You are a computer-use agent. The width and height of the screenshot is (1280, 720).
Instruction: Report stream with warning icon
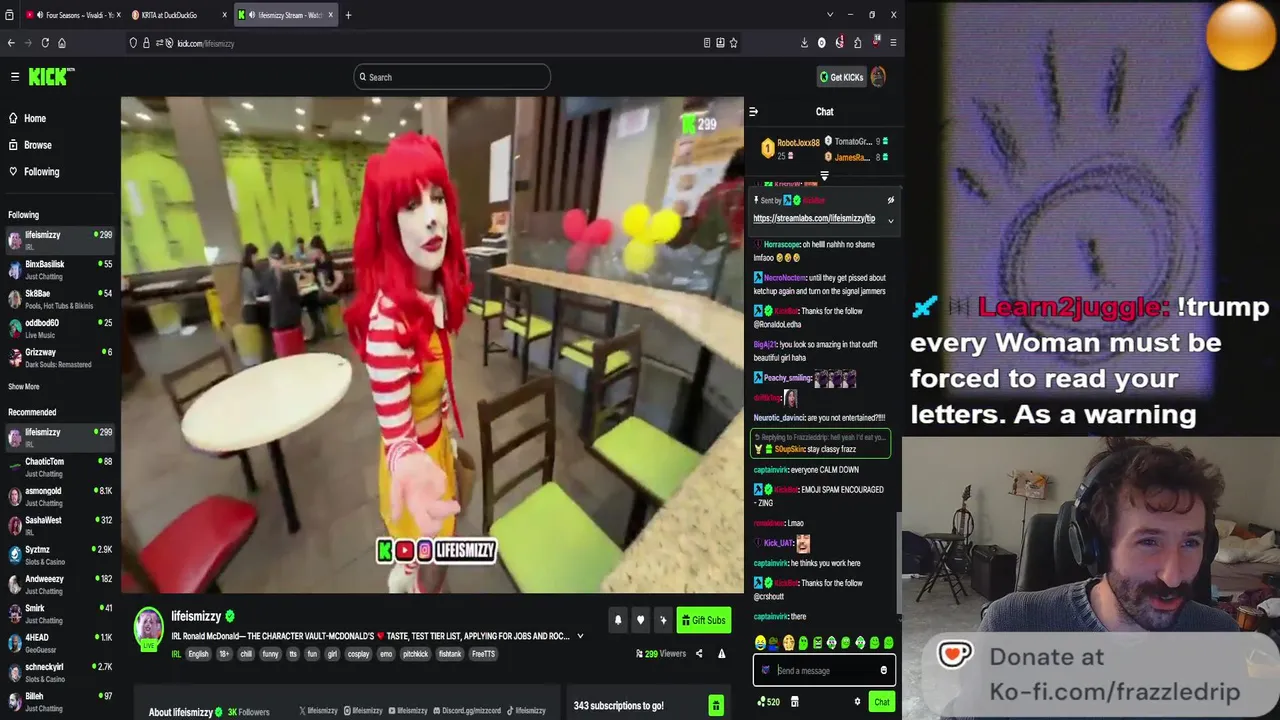[x=721, y=654]
